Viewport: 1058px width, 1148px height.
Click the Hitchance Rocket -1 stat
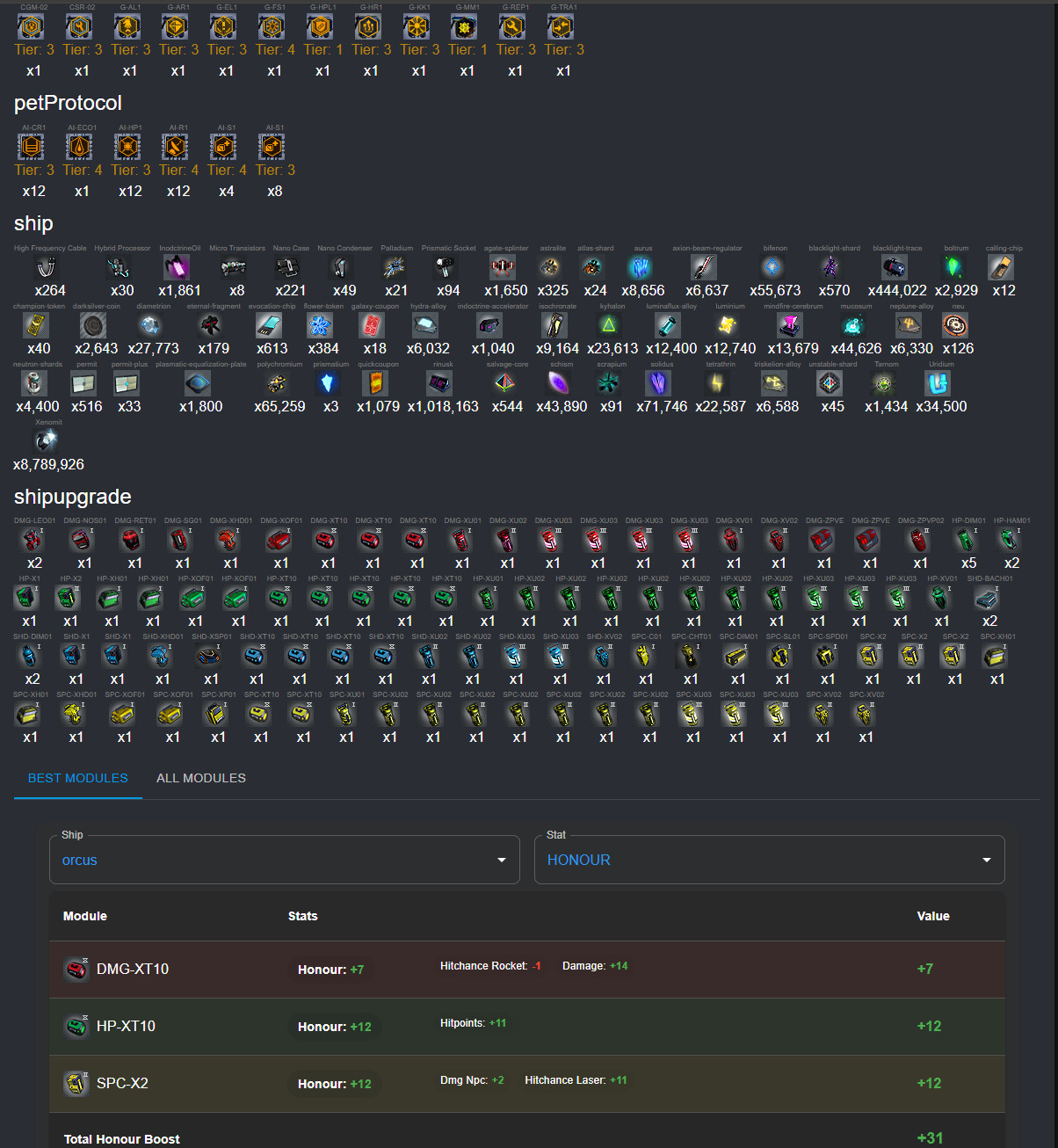point(490,966)
